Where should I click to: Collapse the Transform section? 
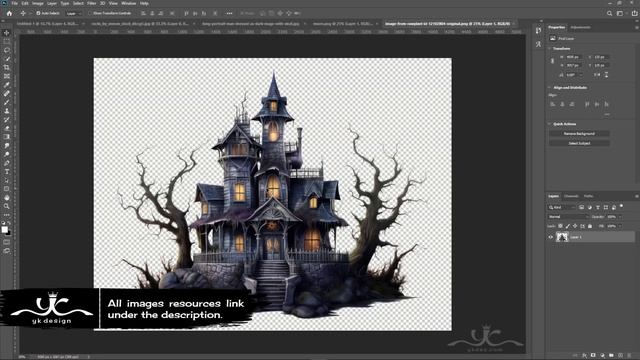coord(549,49)
